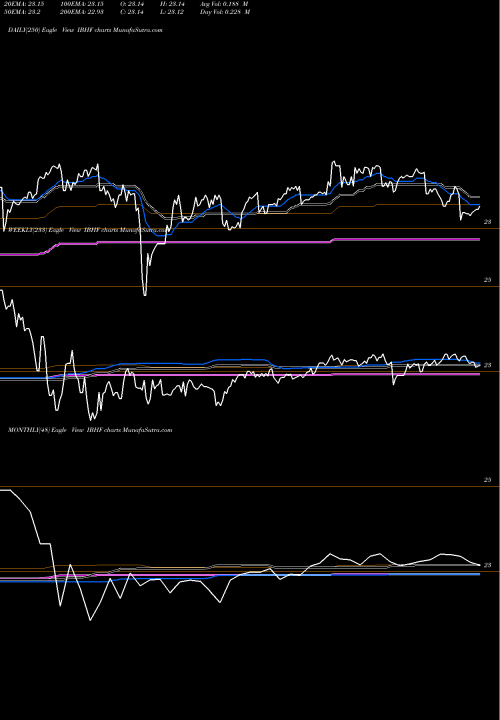The height and width of the screenshot is (720, 500).
Task: Click the 200EMA value in header
Action: pyautogui.click(x=81, y=12)
